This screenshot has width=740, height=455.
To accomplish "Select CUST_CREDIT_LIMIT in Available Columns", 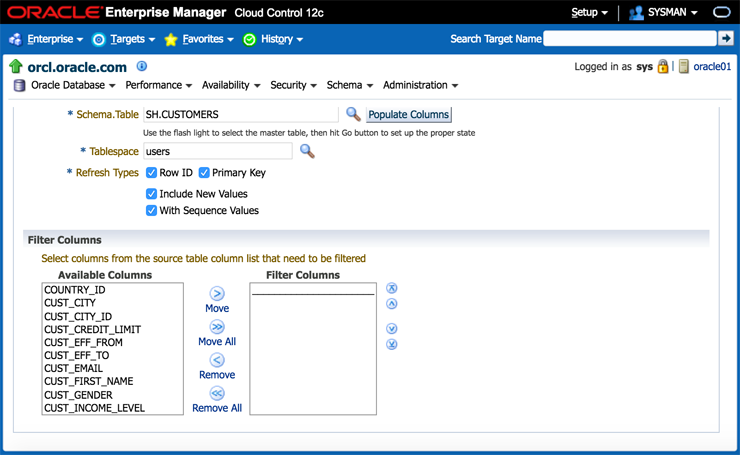I will [112, 329].
